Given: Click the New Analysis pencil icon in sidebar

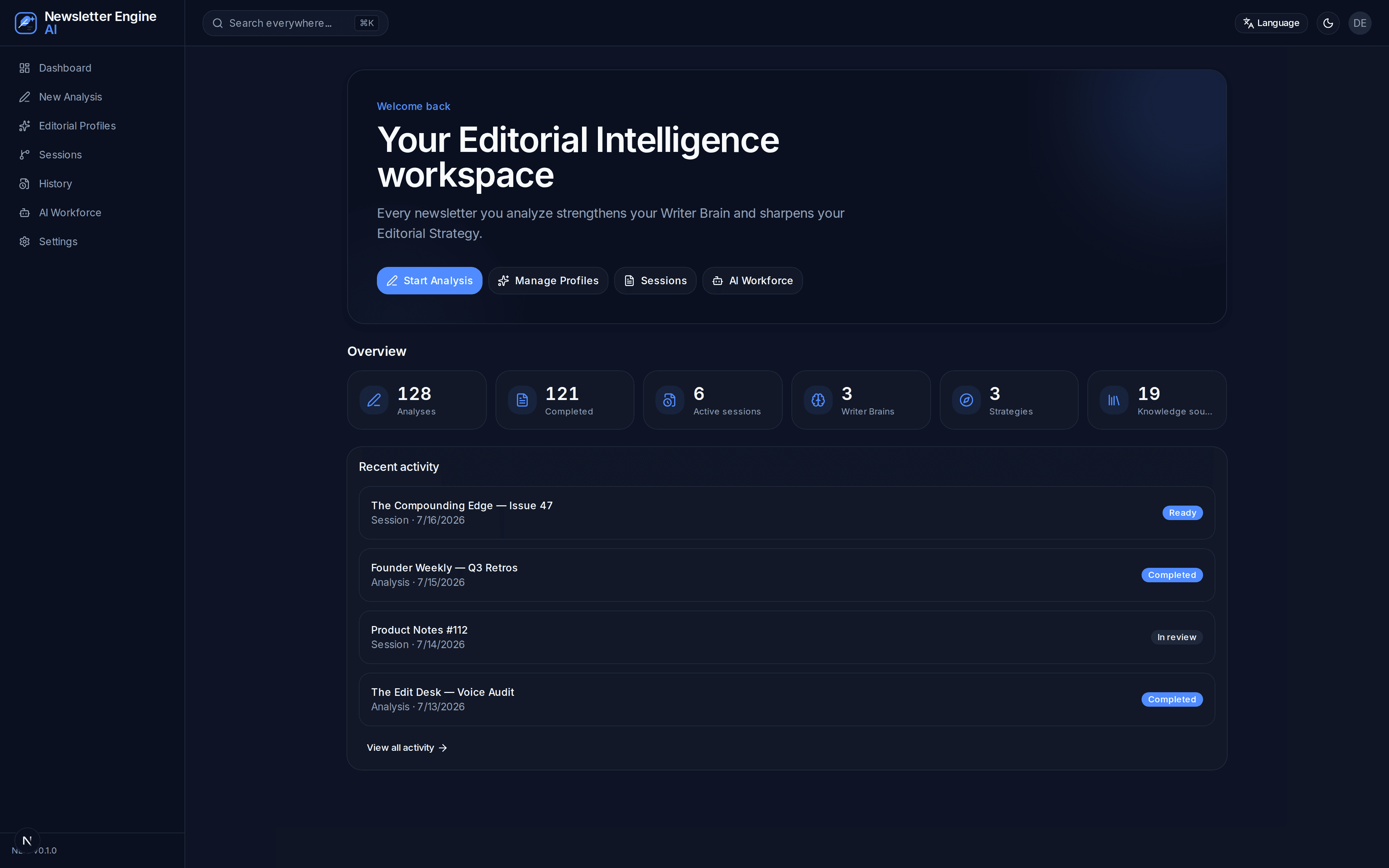Looking at the screenshot, I should click(x=24, y=97).
